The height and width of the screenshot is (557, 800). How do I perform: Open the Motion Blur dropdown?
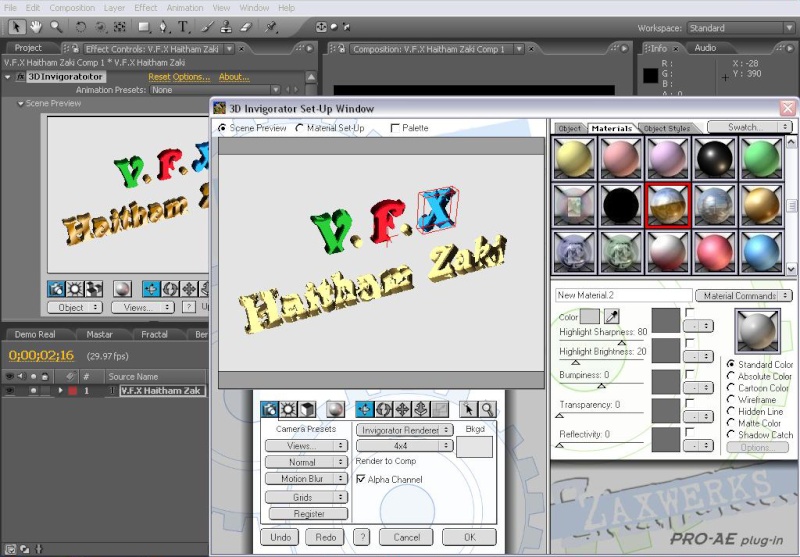(x=306, y=478)
